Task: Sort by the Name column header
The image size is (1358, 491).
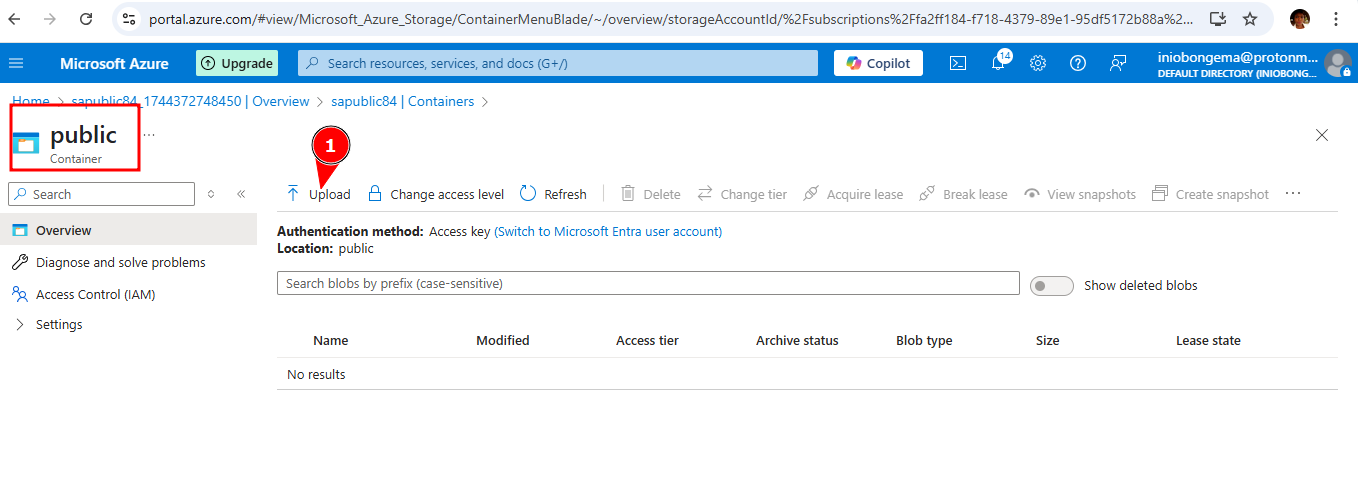Action: (330, 340)
